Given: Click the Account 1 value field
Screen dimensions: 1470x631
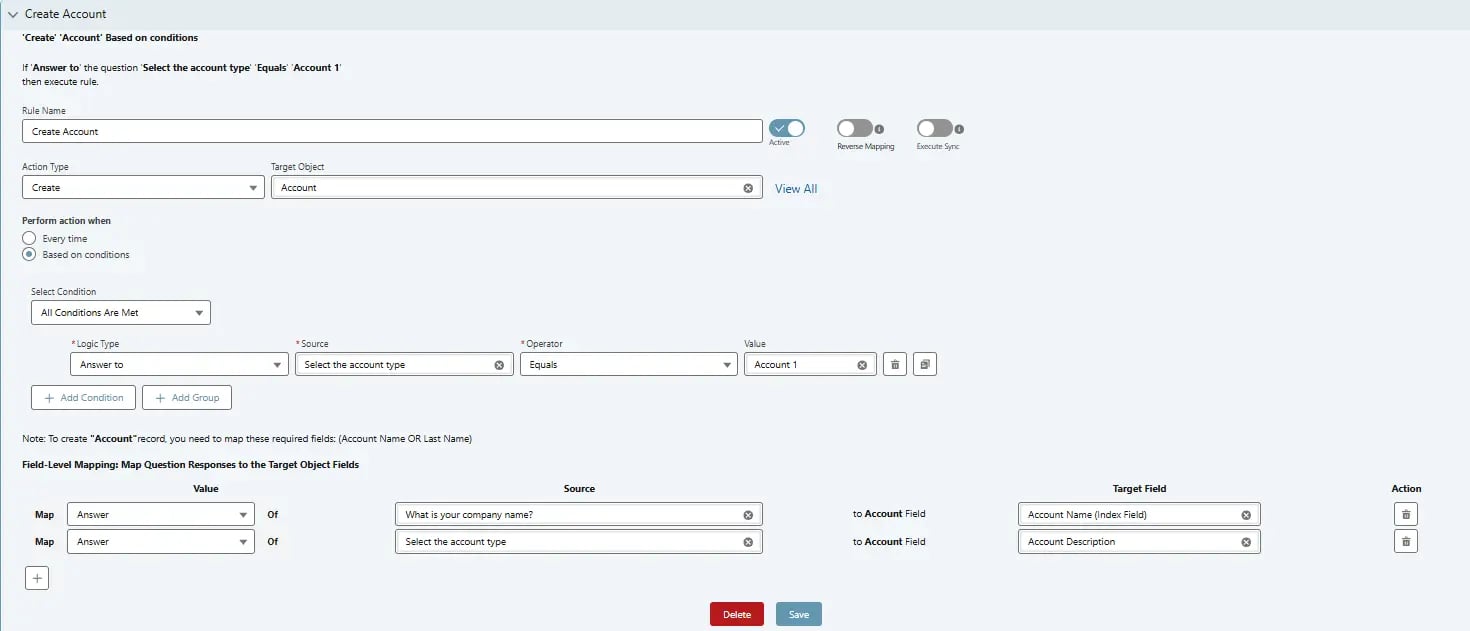Looking at the screenshot, I should tap(810, 364).
